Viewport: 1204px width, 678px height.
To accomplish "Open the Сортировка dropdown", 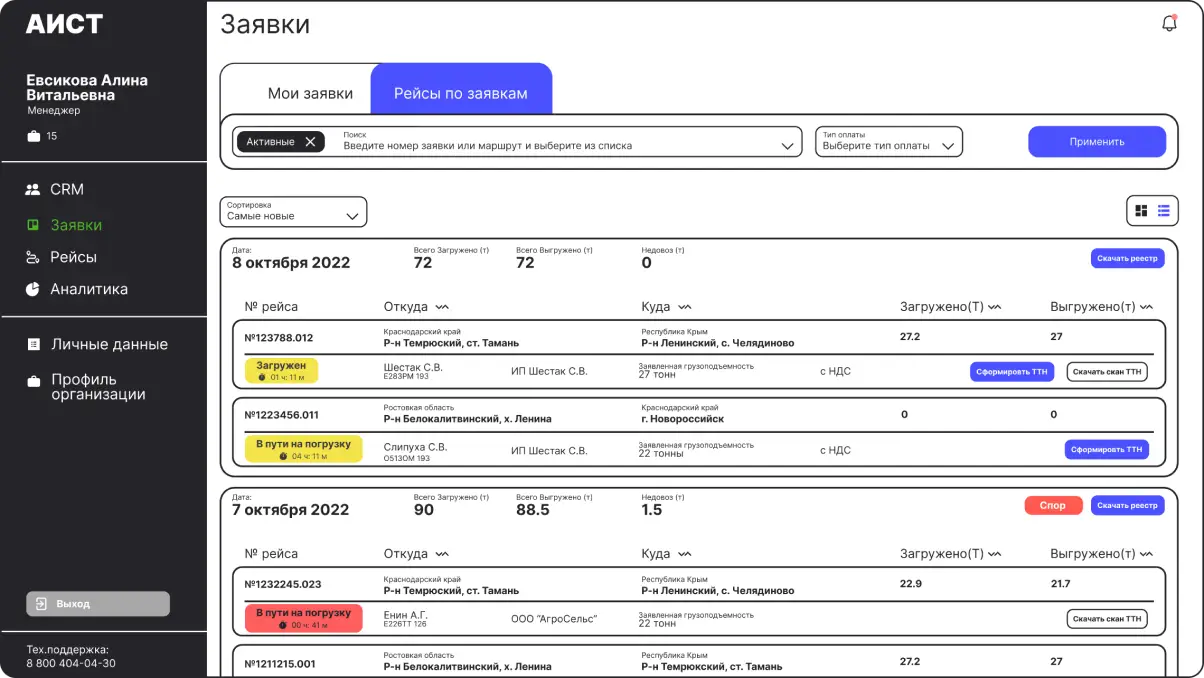I will [x=293, y=212].
